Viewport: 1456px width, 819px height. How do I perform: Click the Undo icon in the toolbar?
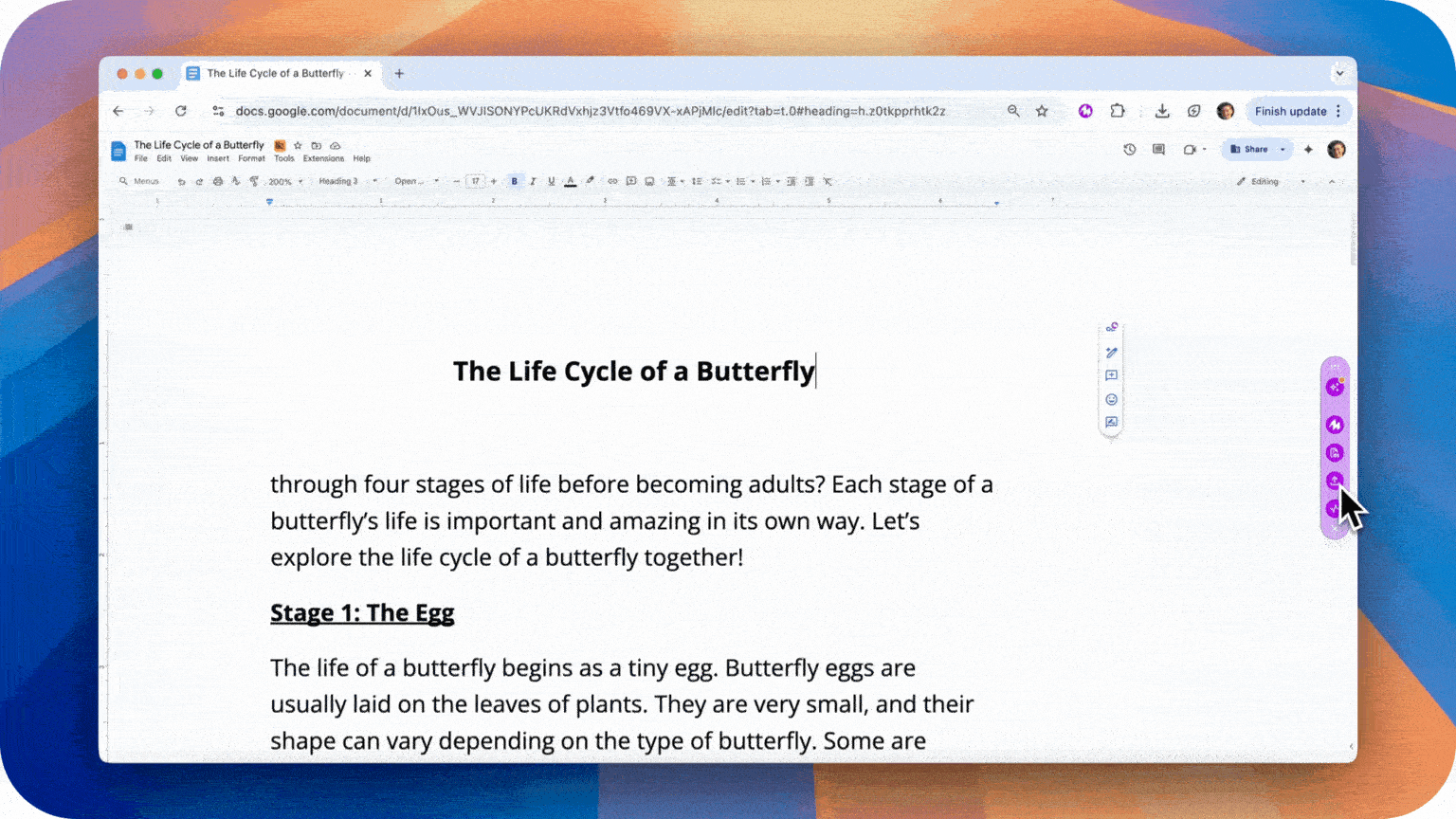pos(181,181)
